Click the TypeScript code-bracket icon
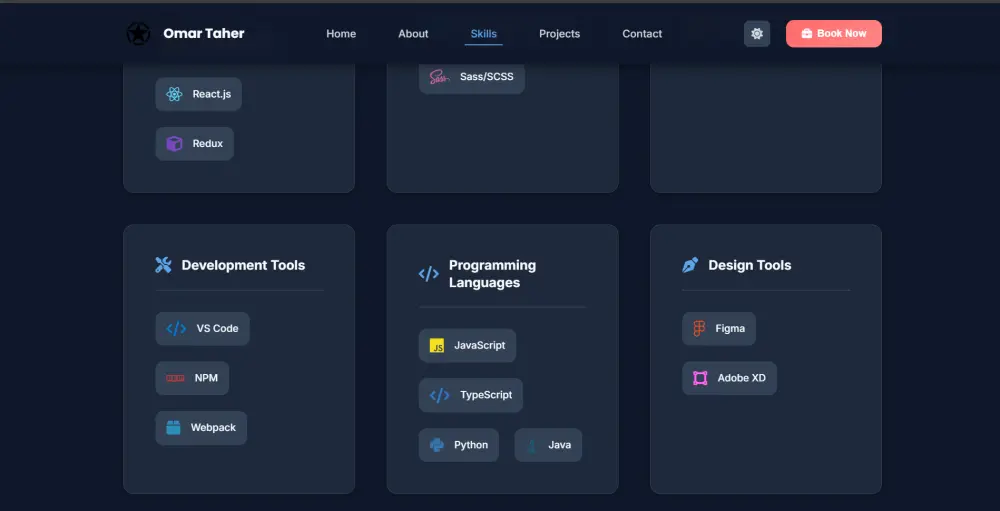 click(x=439, y=396)
